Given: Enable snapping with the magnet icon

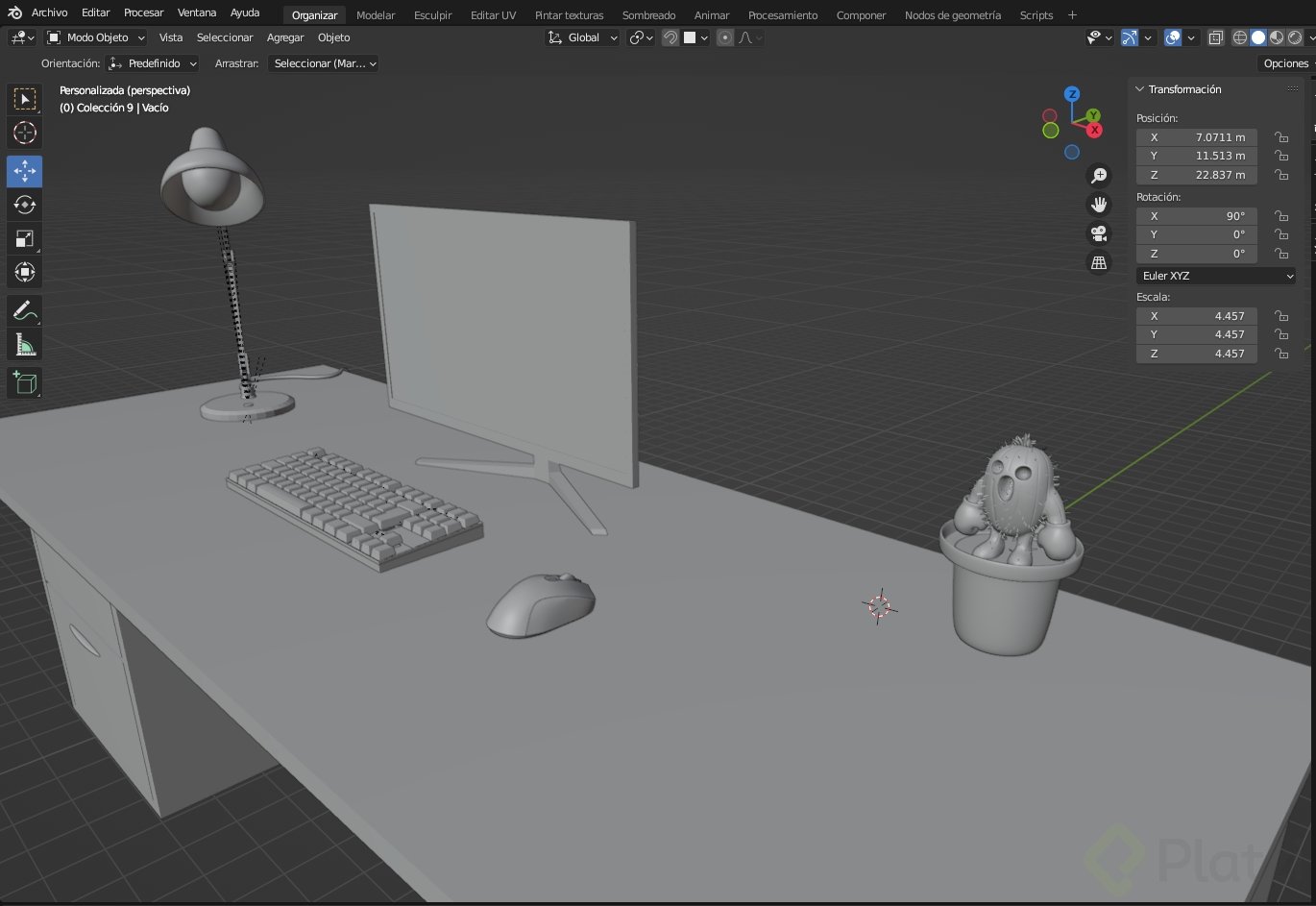Looking at the screenshot, I should pos(670,37).
